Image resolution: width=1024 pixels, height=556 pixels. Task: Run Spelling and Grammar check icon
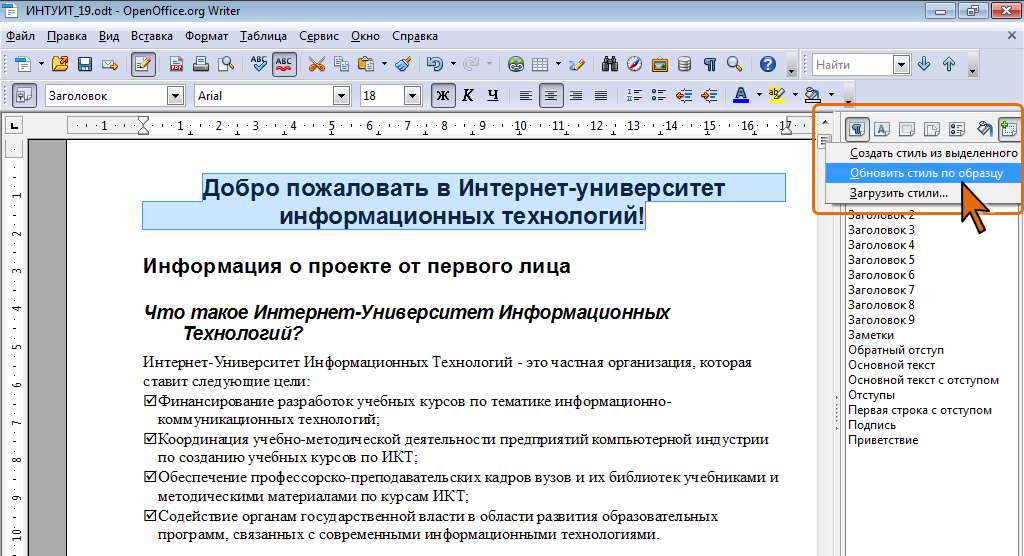click(259, 64)
